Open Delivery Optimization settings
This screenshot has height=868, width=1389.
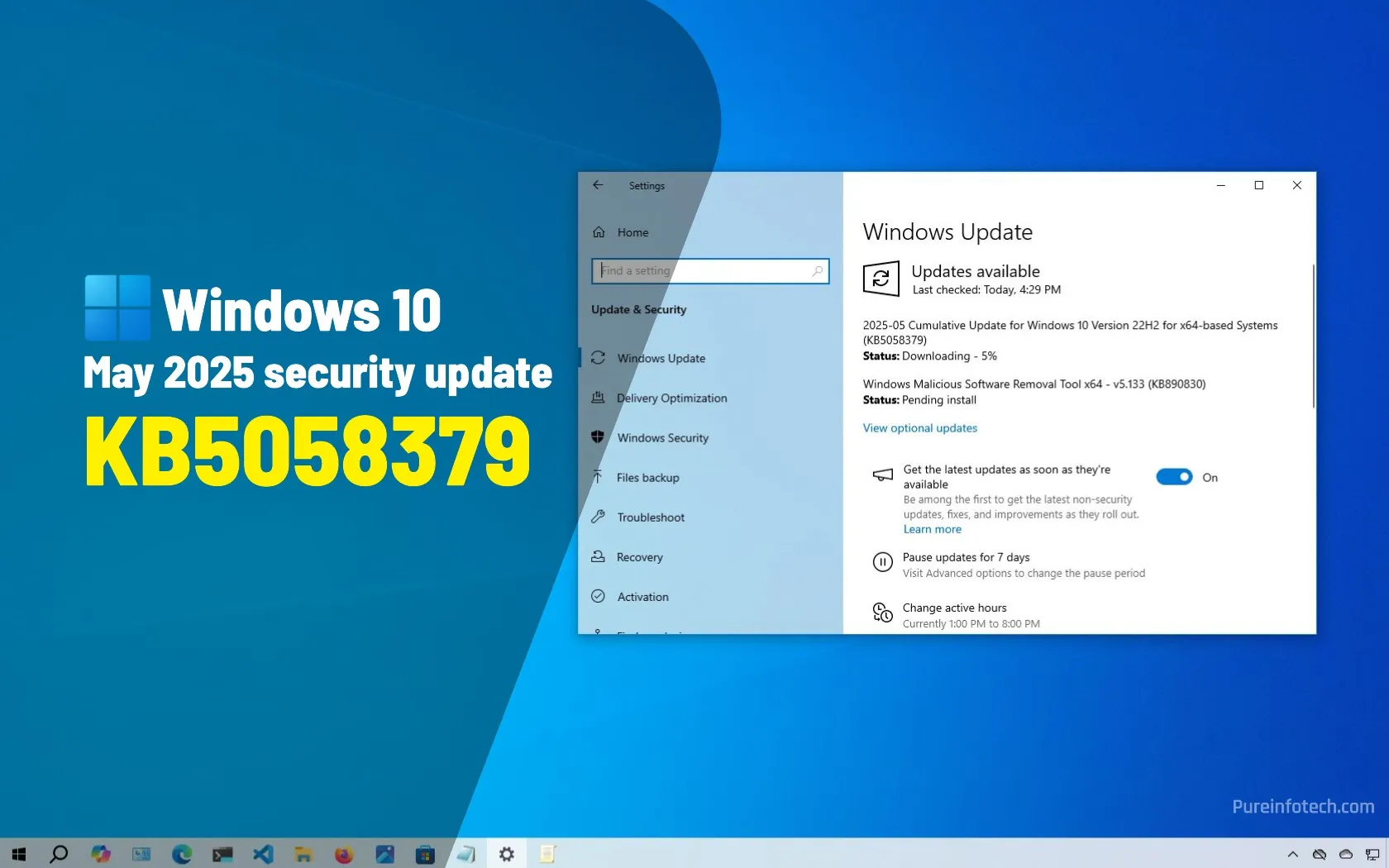[x=671, y=398]
